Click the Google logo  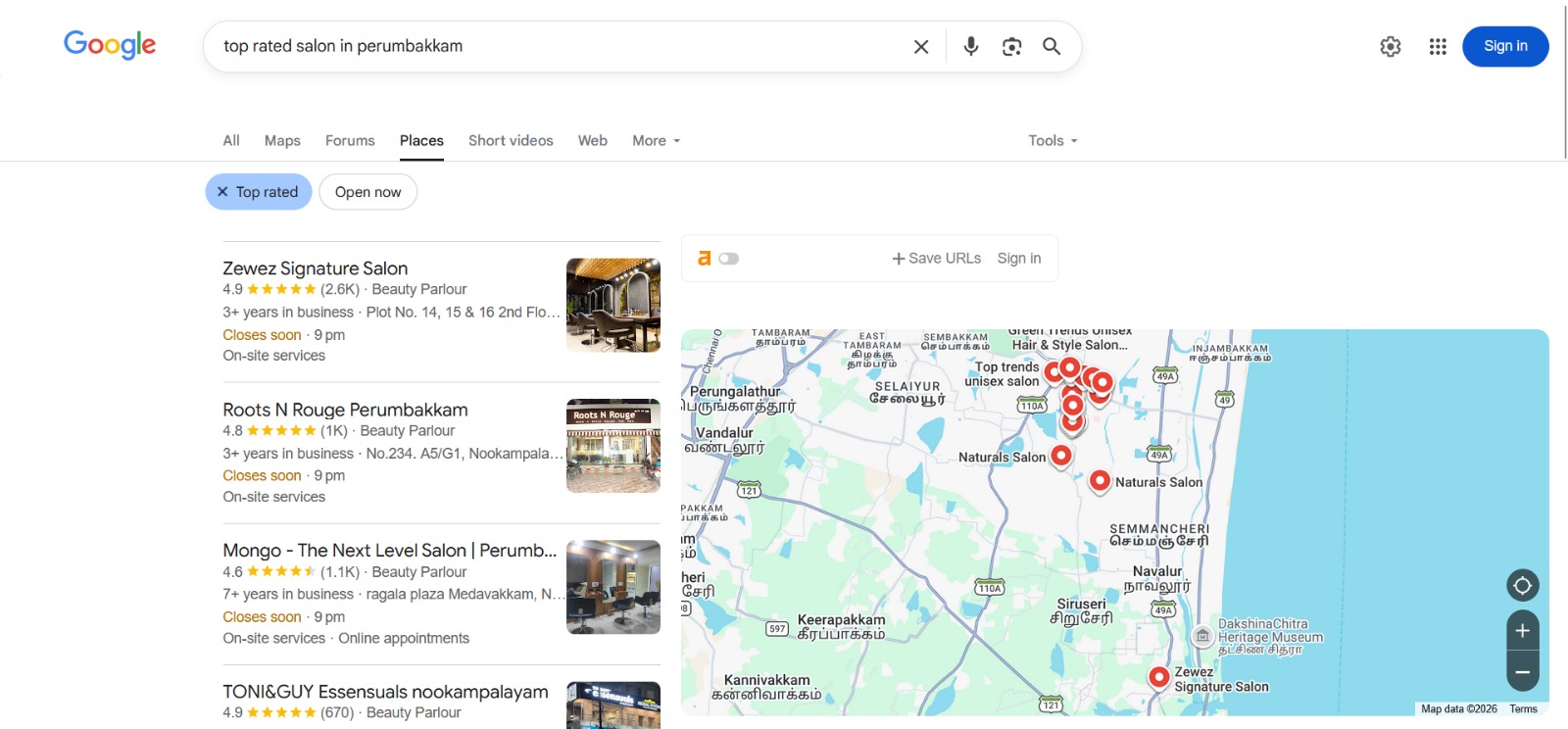(110, 45)
